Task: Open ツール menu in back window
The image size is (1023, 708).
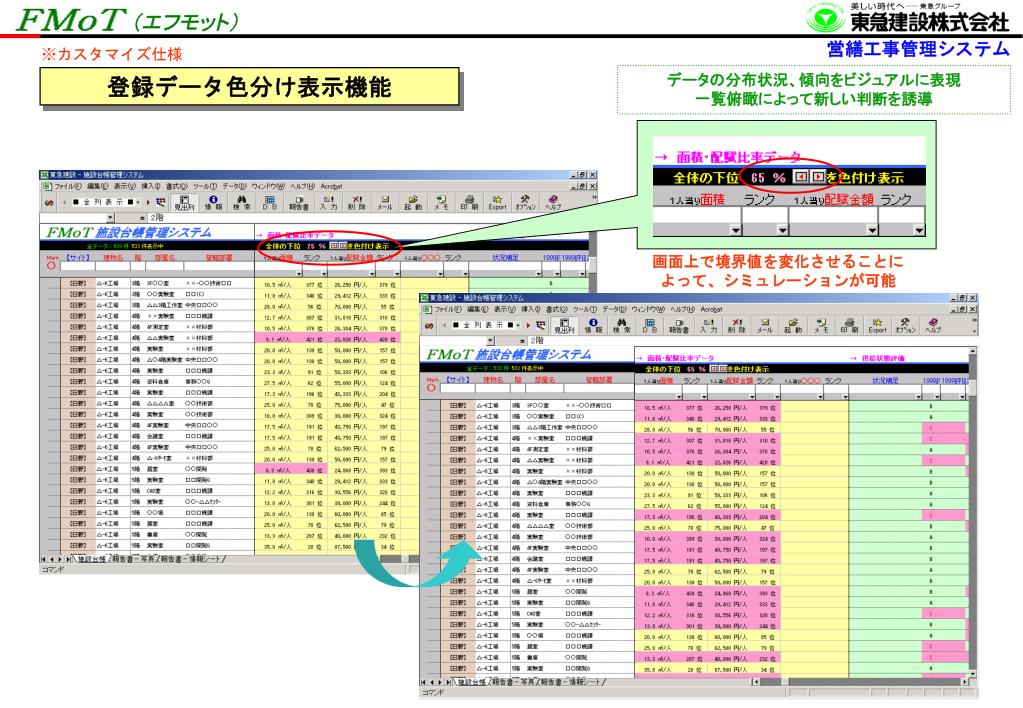Action: (x=205, y=186)
